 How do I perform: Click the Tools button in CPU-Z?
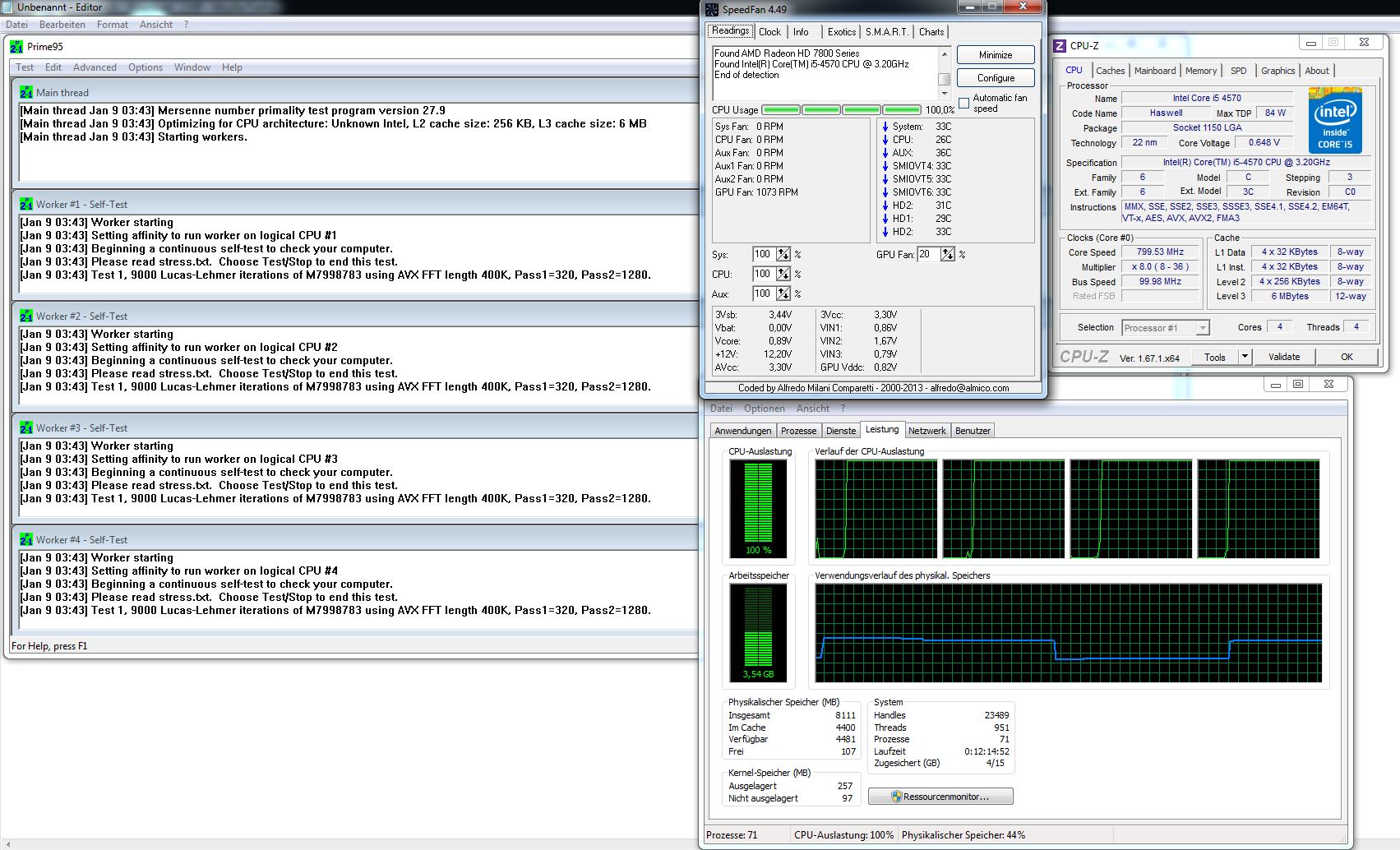point(1215,357)
